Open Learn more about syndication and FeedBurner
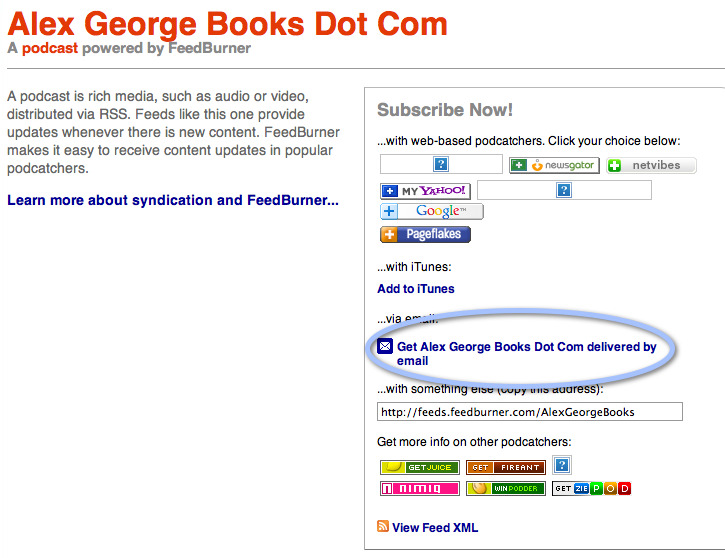Image resolution: width=725 pixels, height=558 pixels. pos(173,200)
